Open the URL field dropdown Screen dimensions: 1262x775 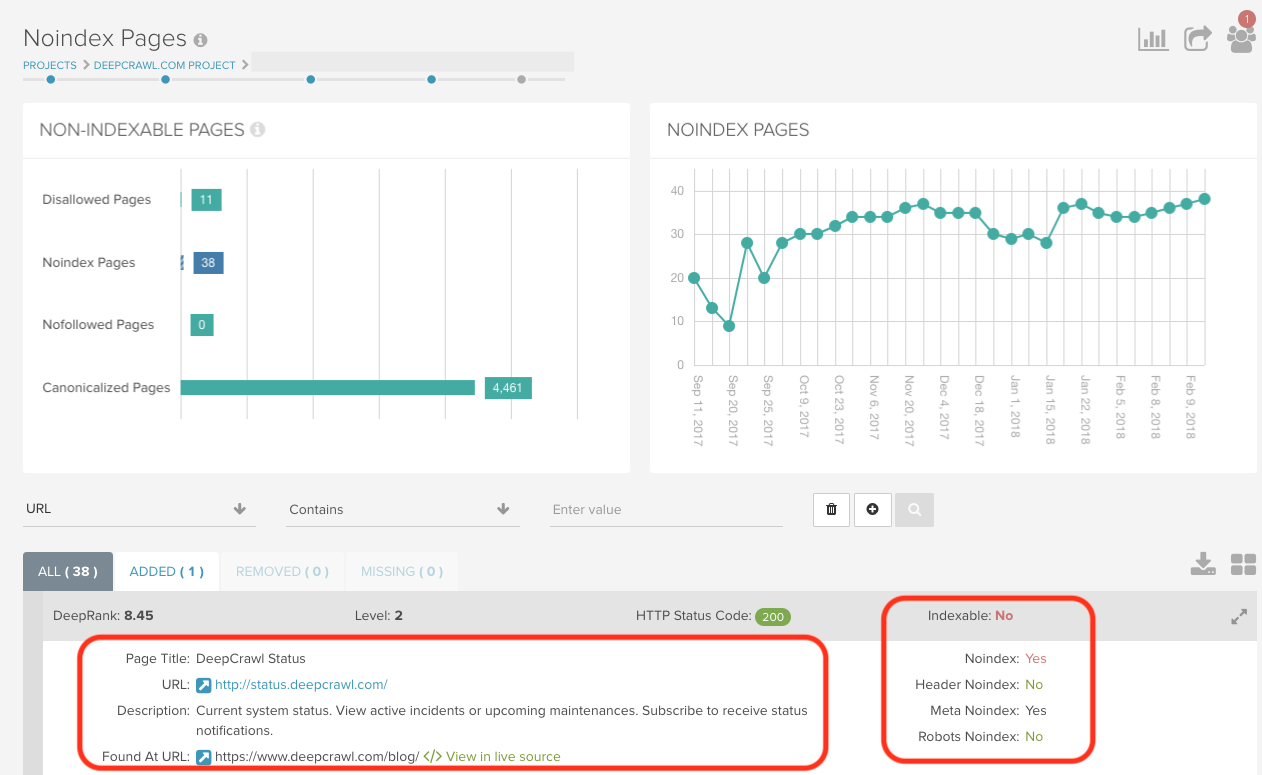(139, 509)
